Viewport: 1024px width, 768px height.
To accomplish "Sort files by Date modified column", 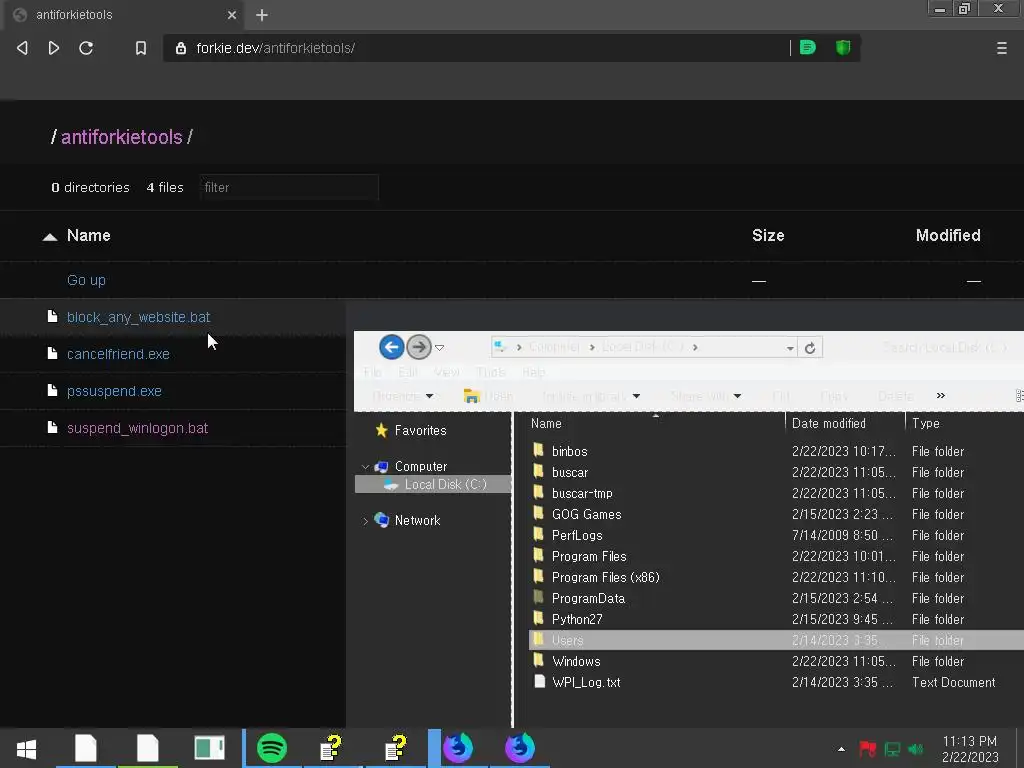I will pyautogui.click(x=829, y=423).
